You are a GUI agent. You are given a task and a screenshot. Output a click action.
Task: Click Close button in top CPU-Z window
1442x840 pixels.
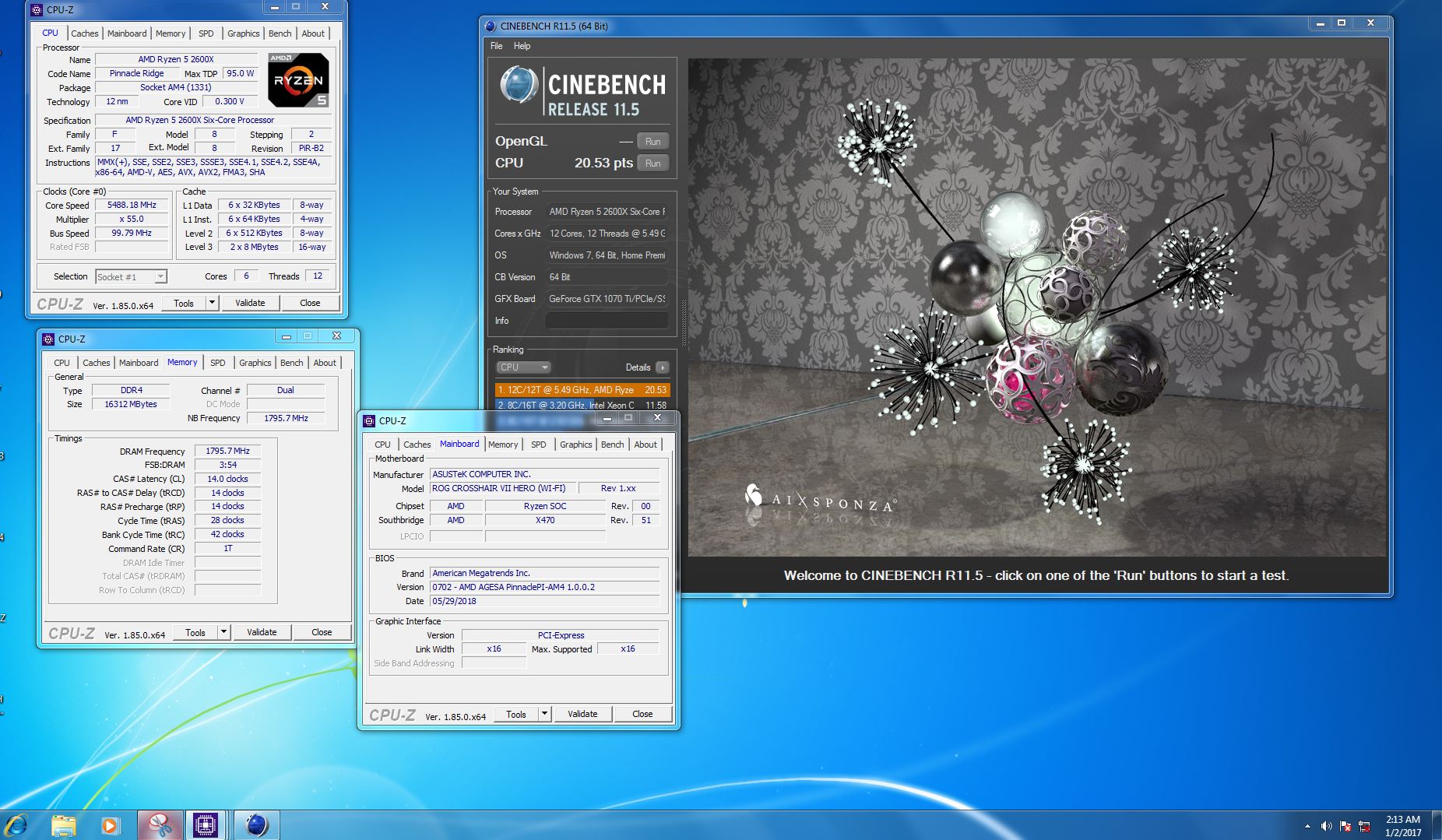(x=310, y=304)
